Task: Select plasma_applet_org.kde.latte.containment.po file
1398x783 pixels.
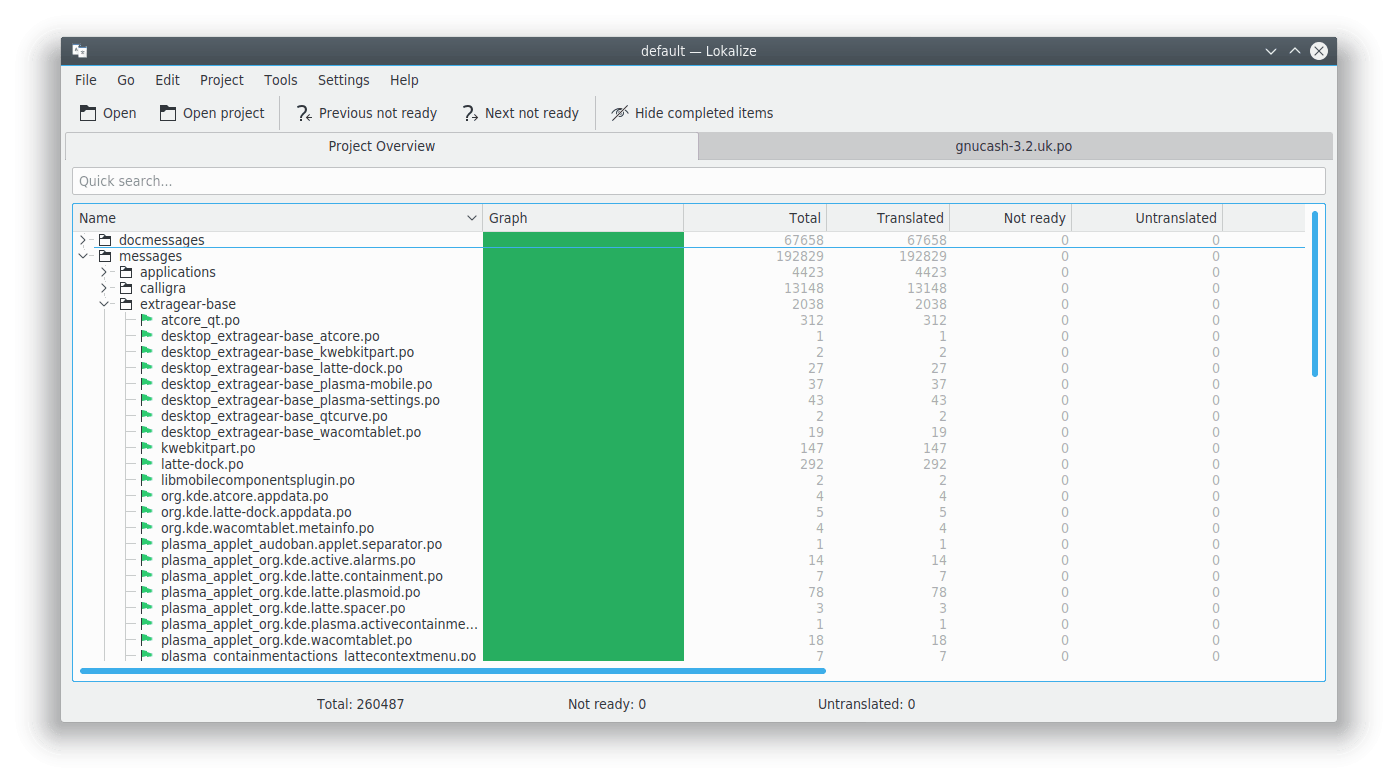Action: [302, 576]
